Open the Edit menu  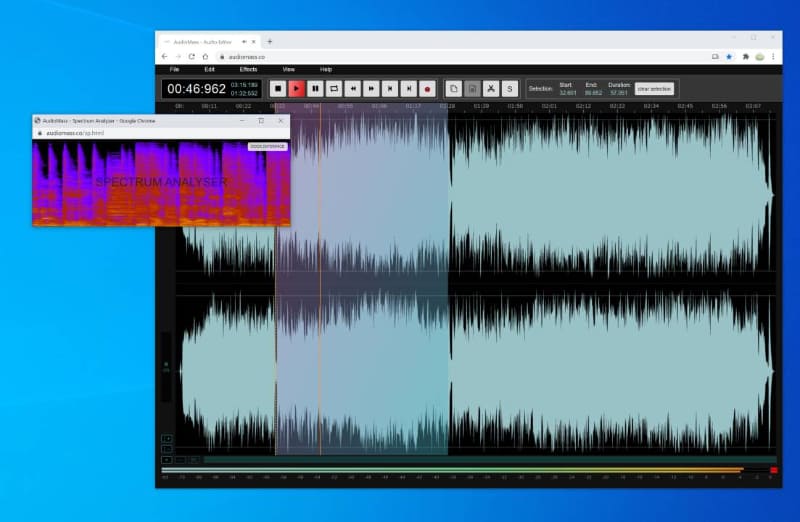tap(210, 69)
